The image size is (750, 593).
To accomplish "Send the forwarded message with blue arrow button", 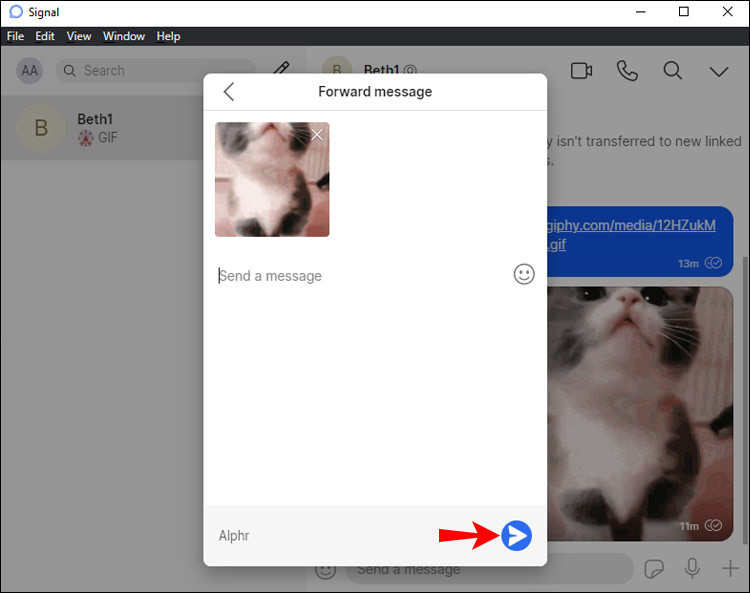I will (516, 535).
